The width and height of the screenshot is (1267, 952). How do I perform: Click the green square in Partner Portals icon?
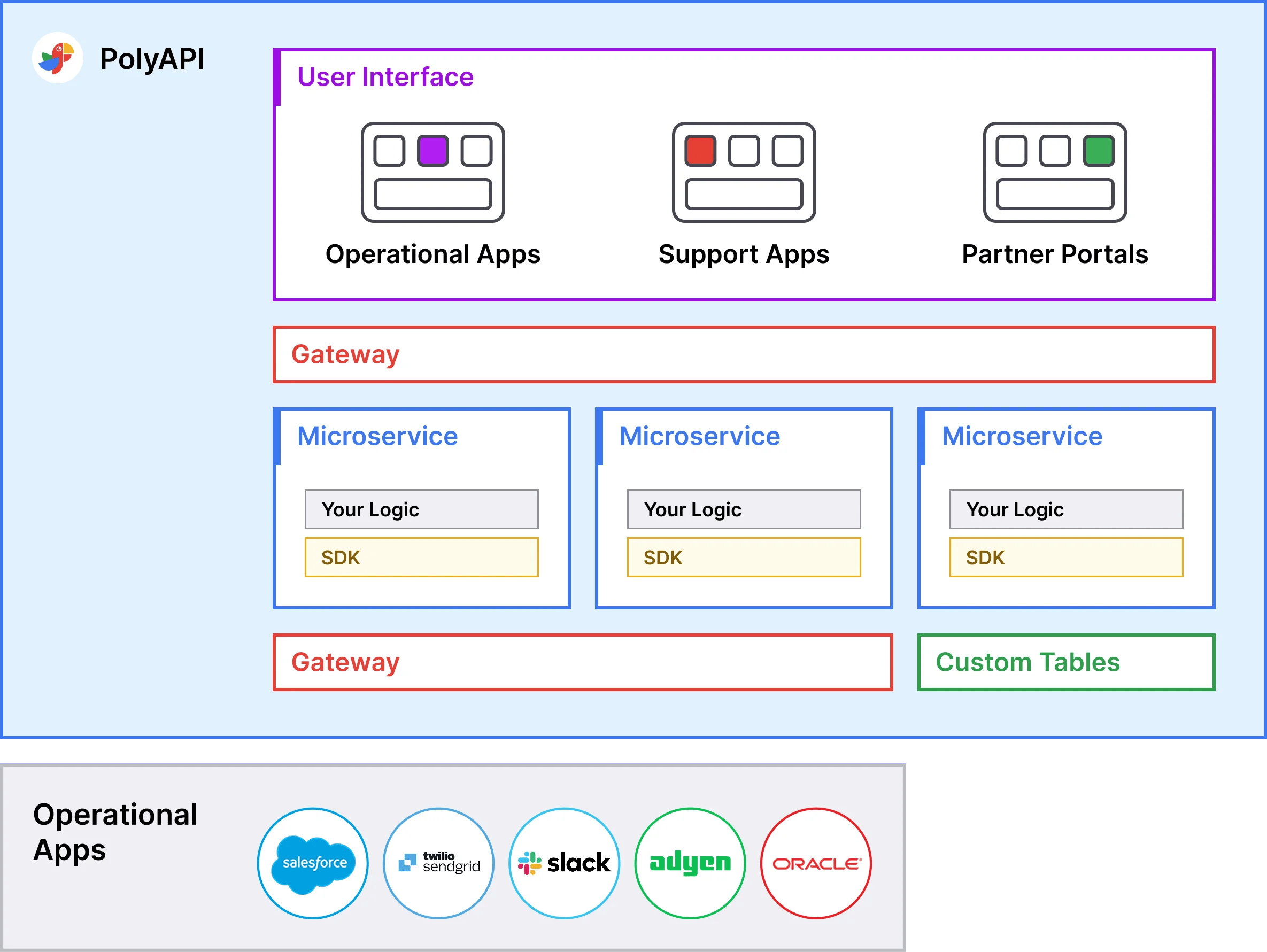point(1099,151)
